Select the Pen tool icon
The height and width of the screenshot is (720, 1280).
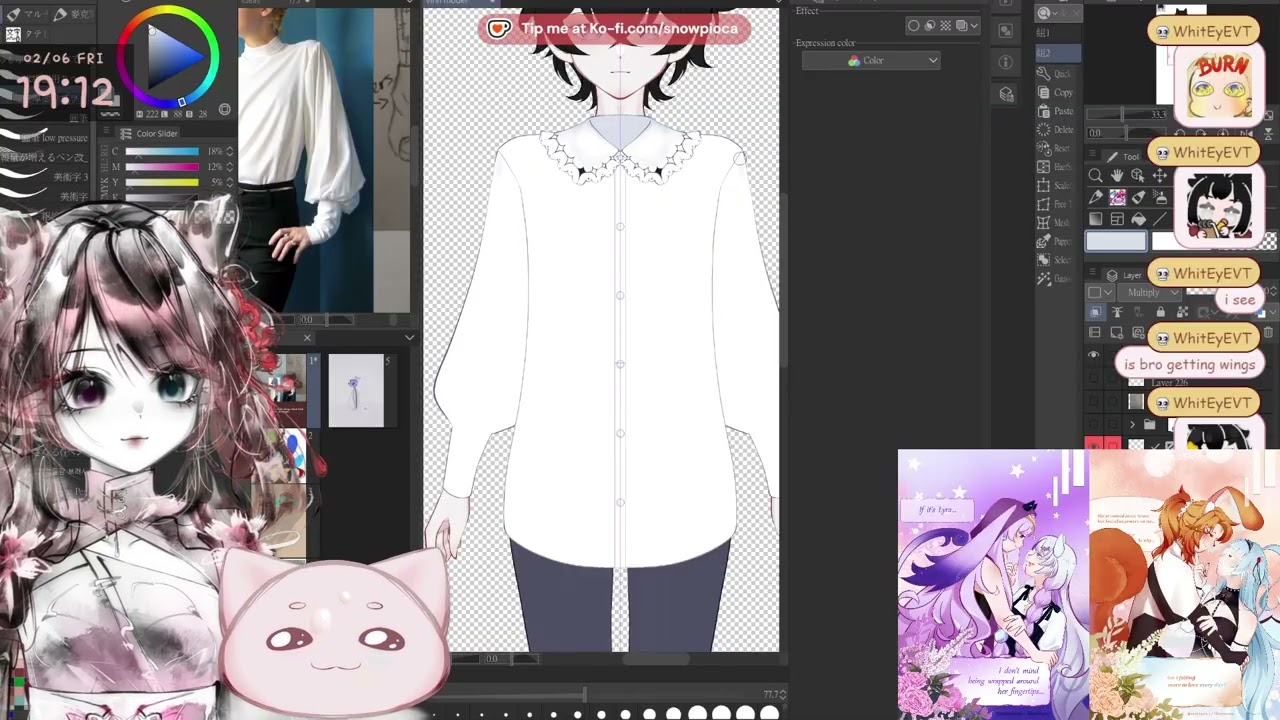[x=1095, y=198]
